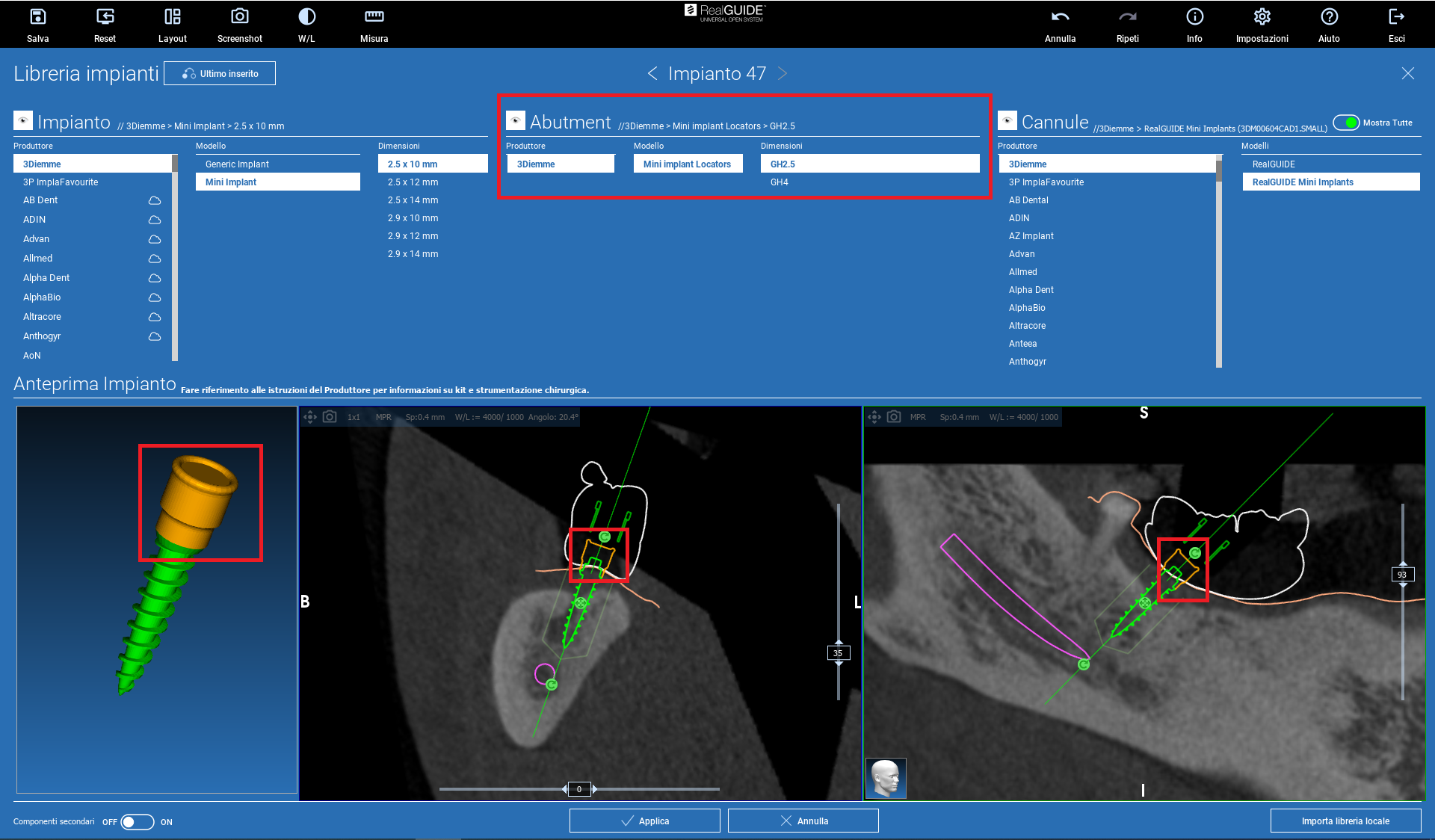Choose 2.9 x 12 mm implant size
Image resolution: width=1435 pixels, height=840 pixels.
413,236
